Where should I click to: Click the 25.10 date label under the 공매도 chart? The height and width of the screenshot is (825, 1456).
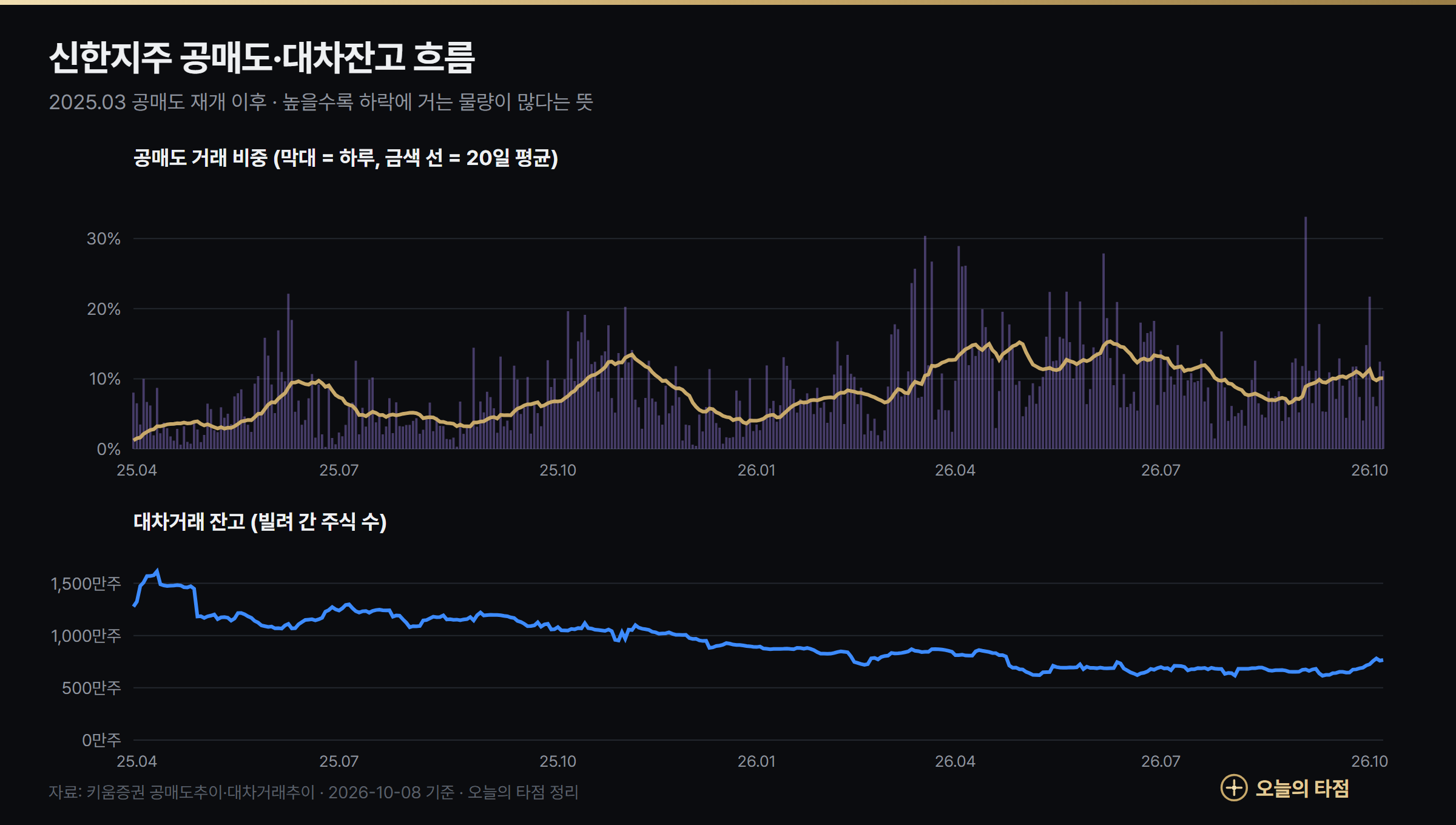558,470
